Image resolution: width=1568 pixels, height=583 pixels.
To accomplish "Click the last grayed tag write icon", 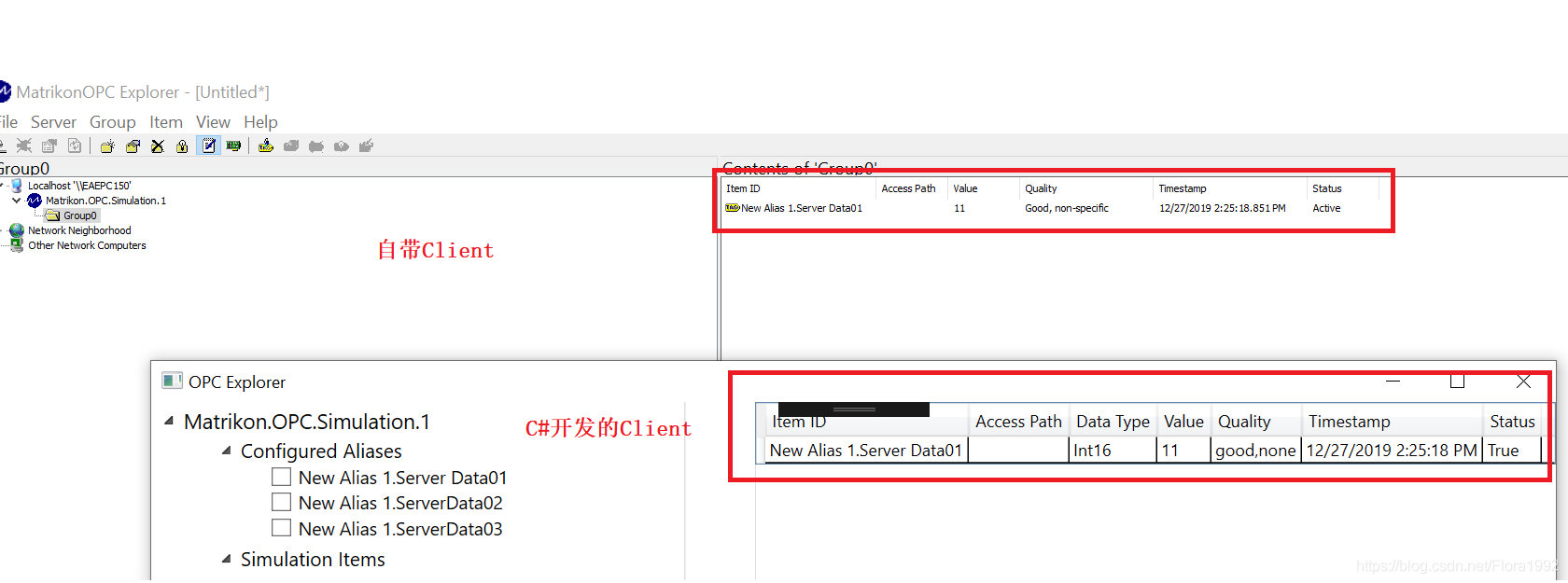I will (x=367, y=146).
